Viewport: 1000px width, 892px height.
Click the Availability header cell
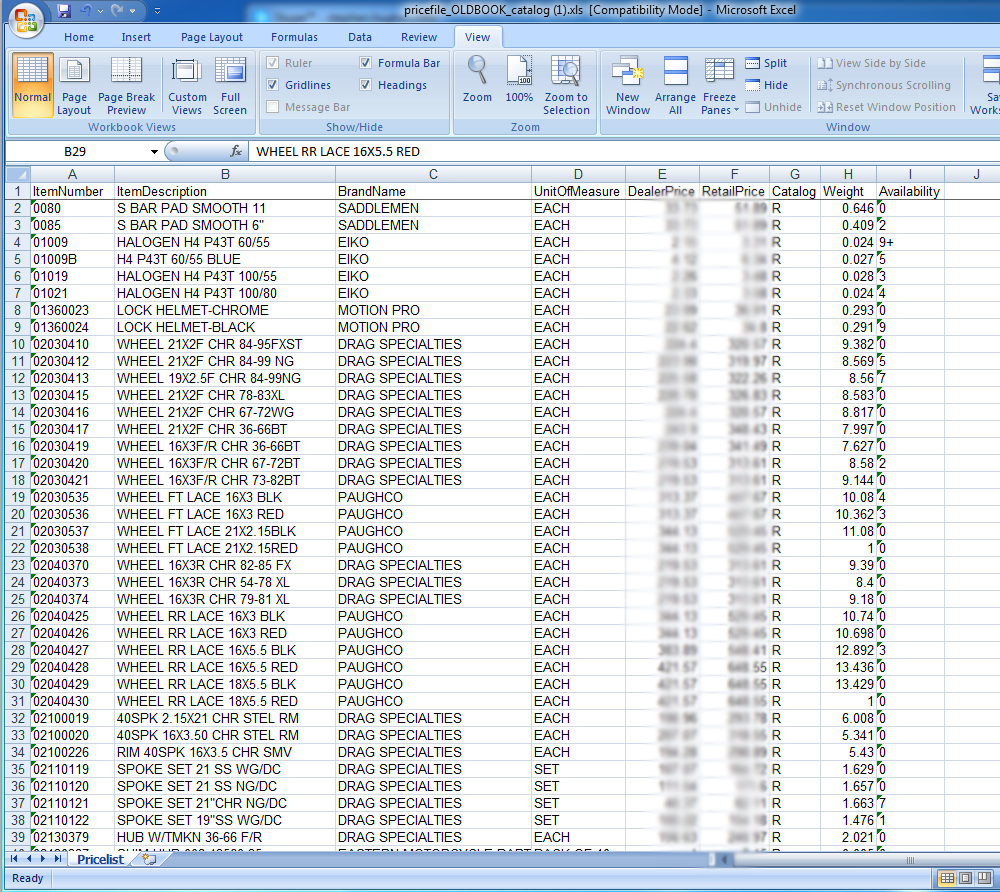[909, 191]
